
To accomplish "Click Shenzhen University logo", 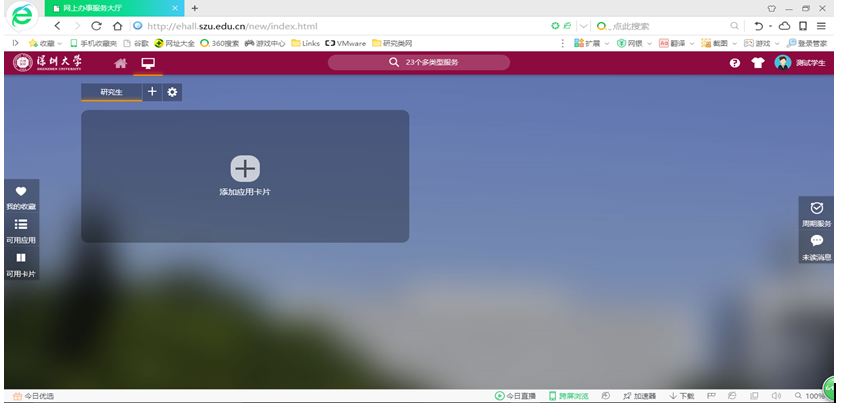I will [48, 63].
